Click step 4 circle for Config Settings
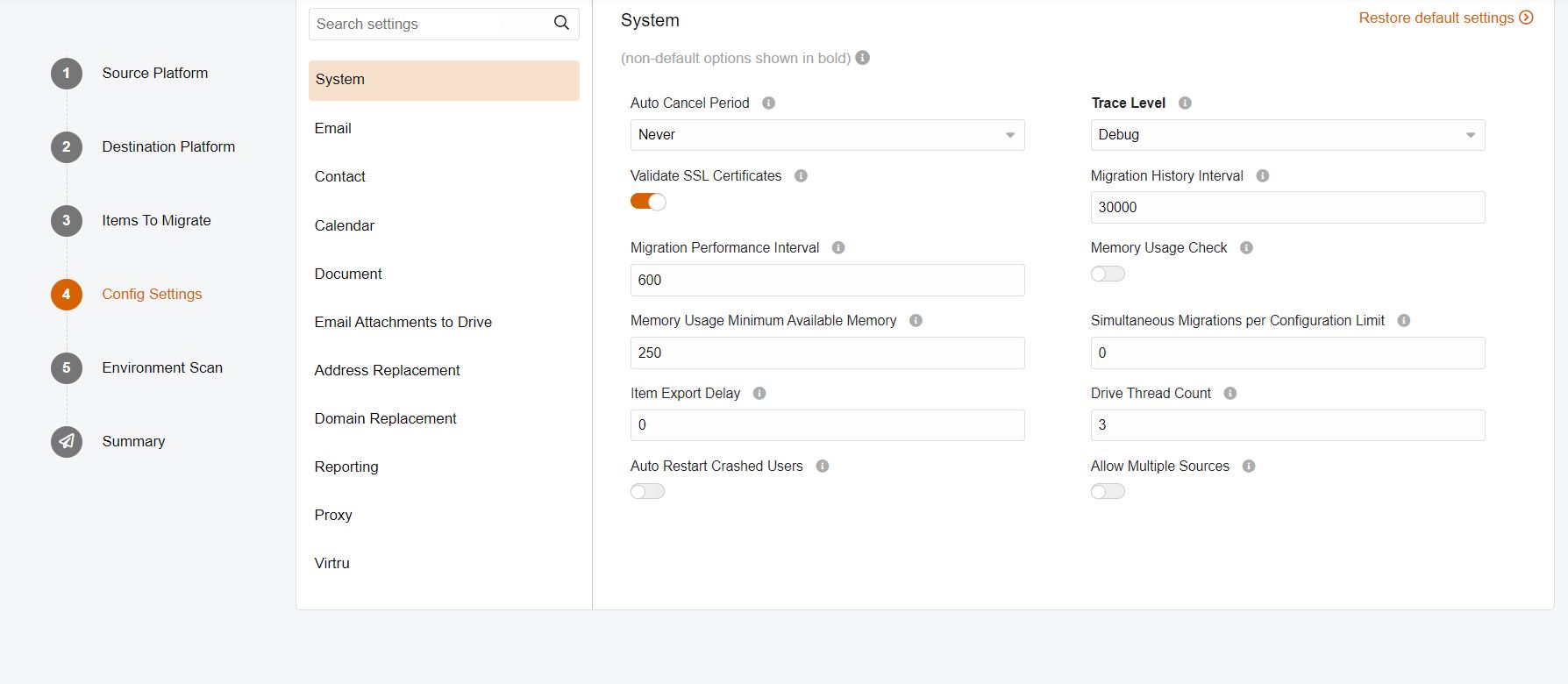Image resolution: width=1568 pixels, height=684 pixels. pos(67,295)
